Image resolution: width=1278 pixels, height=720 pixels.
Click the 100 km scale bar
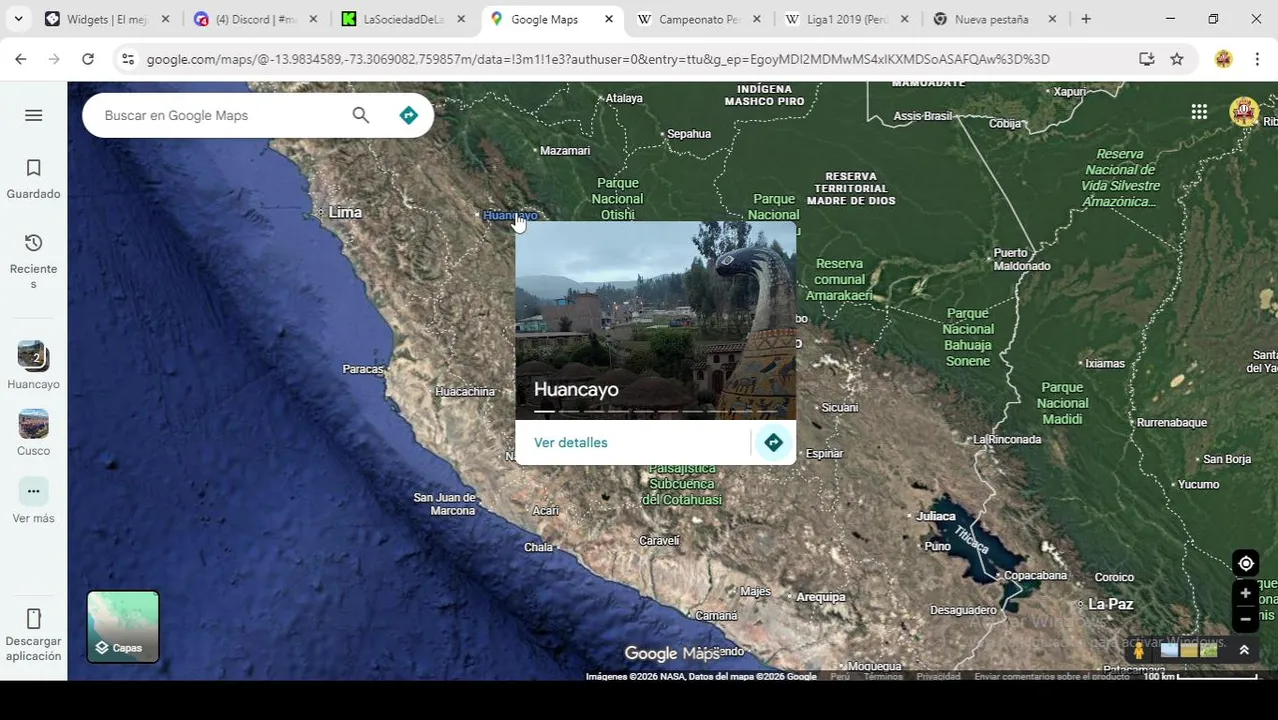[1200, 677]
